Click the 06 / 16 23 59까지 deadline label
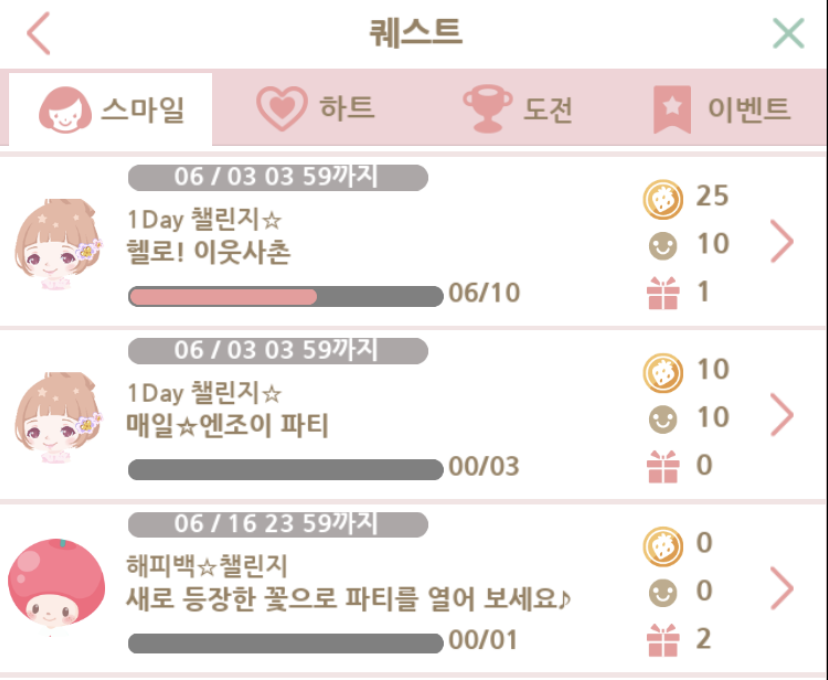Screen dimensions: 828x680 [x=278, y=524]
